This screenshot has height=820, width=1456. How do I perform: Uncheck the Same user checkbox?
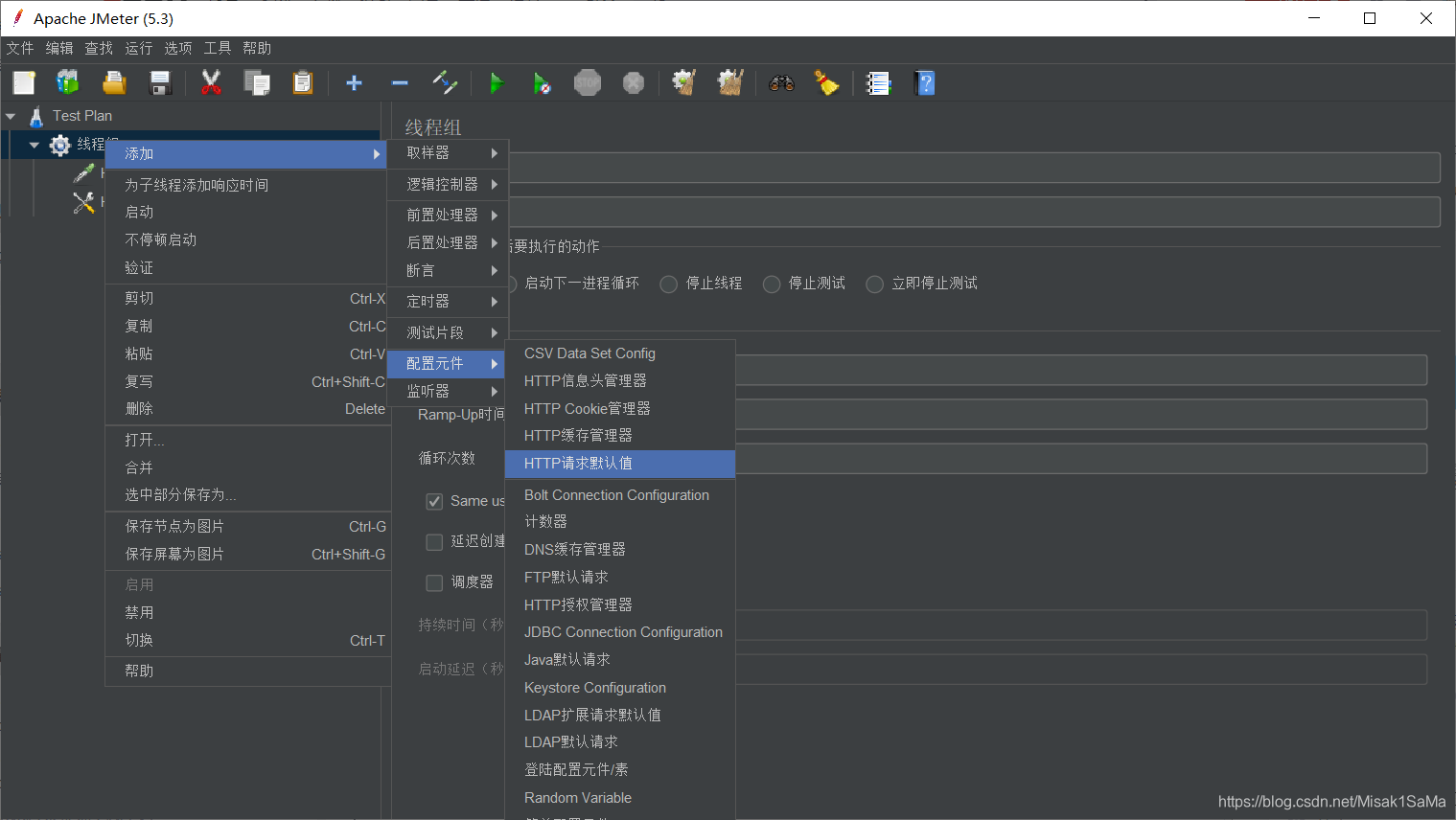[x=434, y=500]
